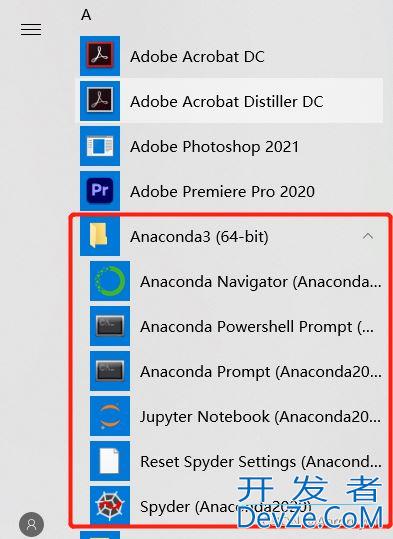Open Anaconda Navigator text entry
The image size is (393, 539).
point(261,282)
